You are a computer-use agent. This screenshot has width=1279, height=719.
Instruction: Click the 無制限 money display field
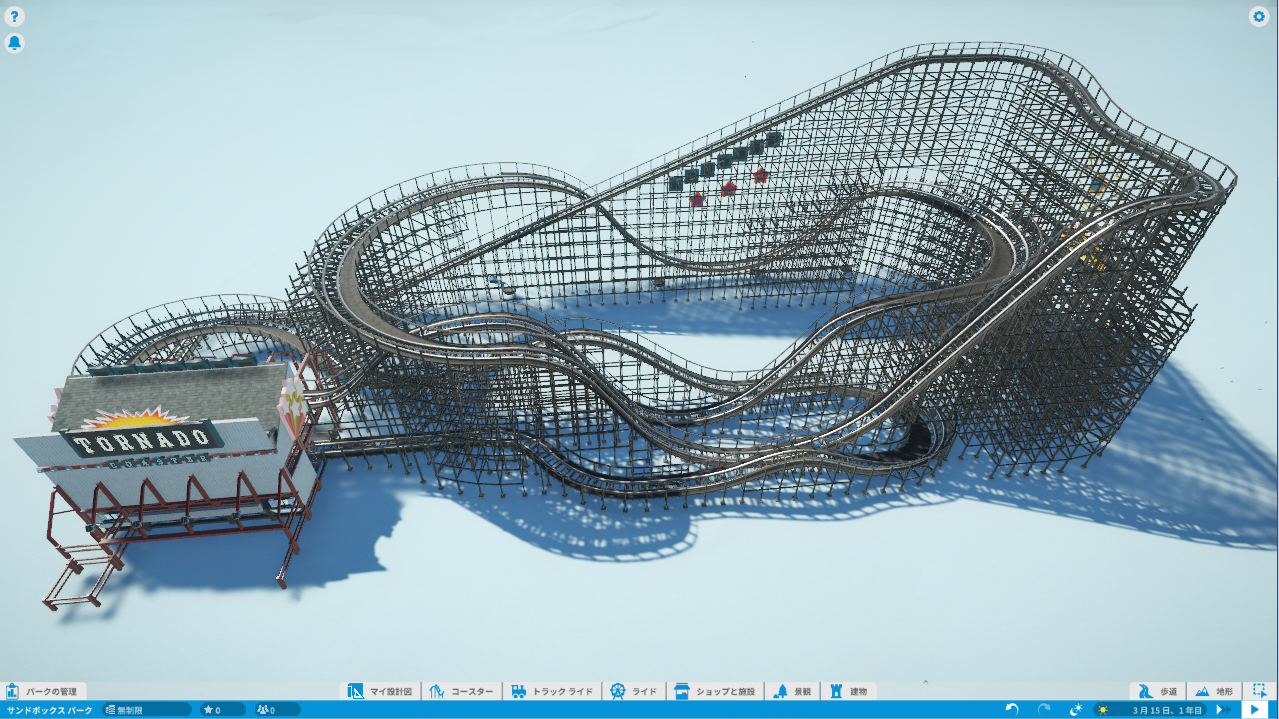tap(146, 710)
